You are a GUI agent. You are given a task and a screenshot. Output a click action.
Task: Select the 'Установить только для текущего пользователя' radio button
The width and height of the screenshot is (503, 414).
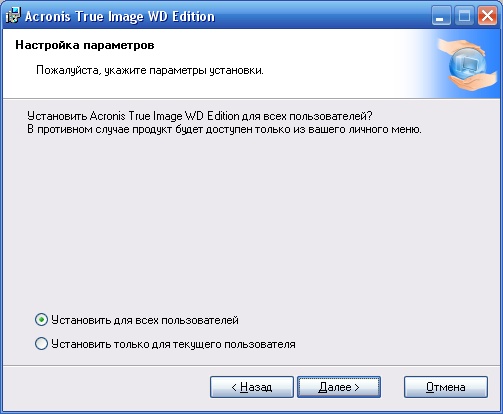point(41,344)
